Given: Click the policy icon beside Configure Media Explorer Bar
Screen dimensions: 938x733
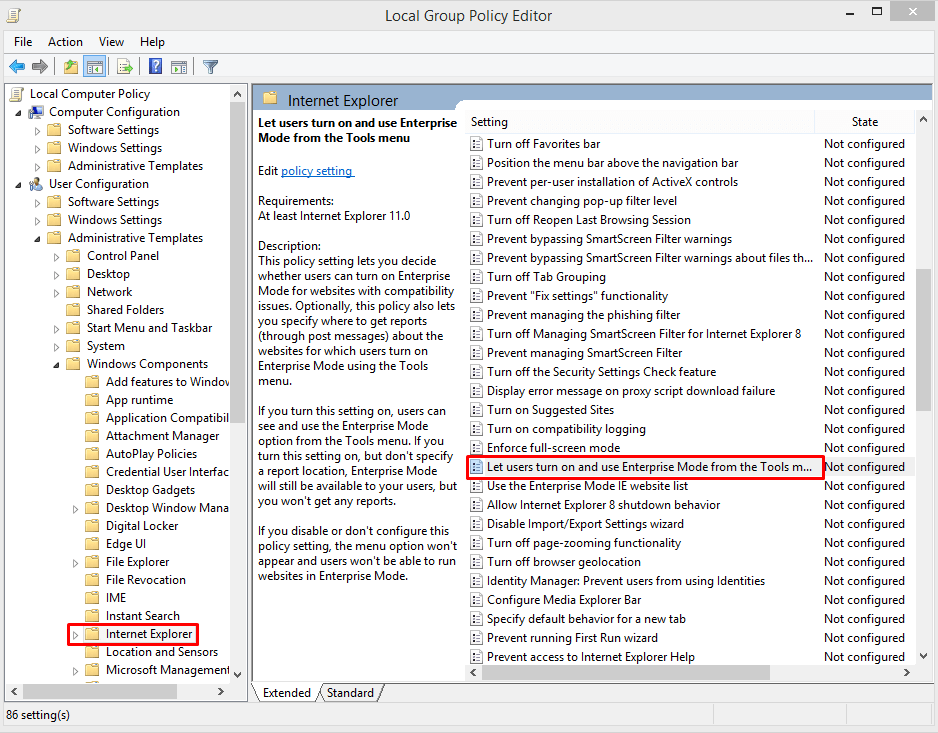Looking at the screenshot, I should point(476,600).
